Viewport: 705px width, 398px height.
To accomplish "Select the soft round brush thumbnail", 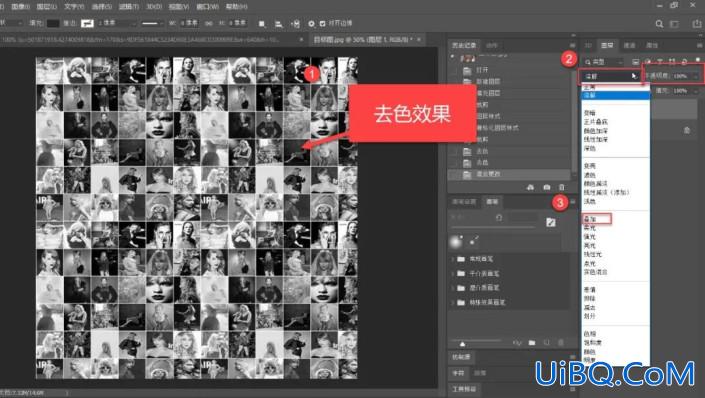I will (456, 241).
